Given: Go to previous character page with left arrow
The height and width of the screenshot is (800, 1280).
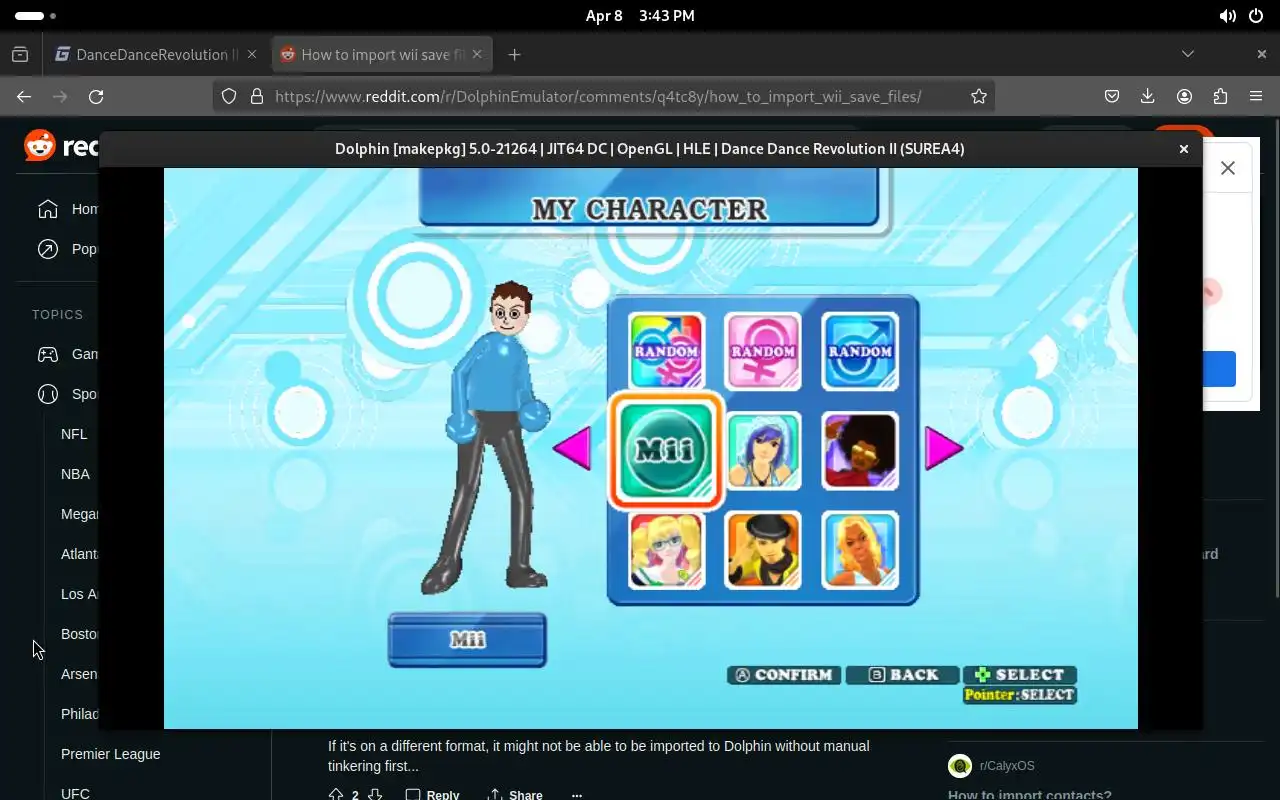Looking at the screenshot, I should click(573, 448).
